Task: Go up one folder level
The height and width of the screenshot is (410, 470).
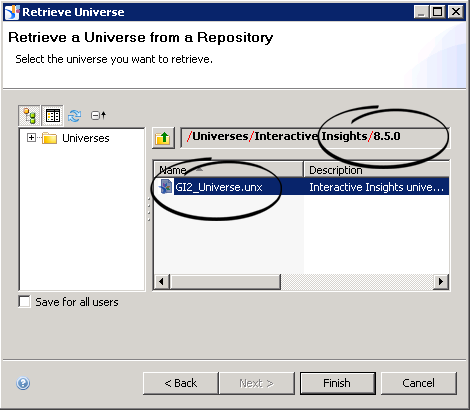Action: (163, 138)
